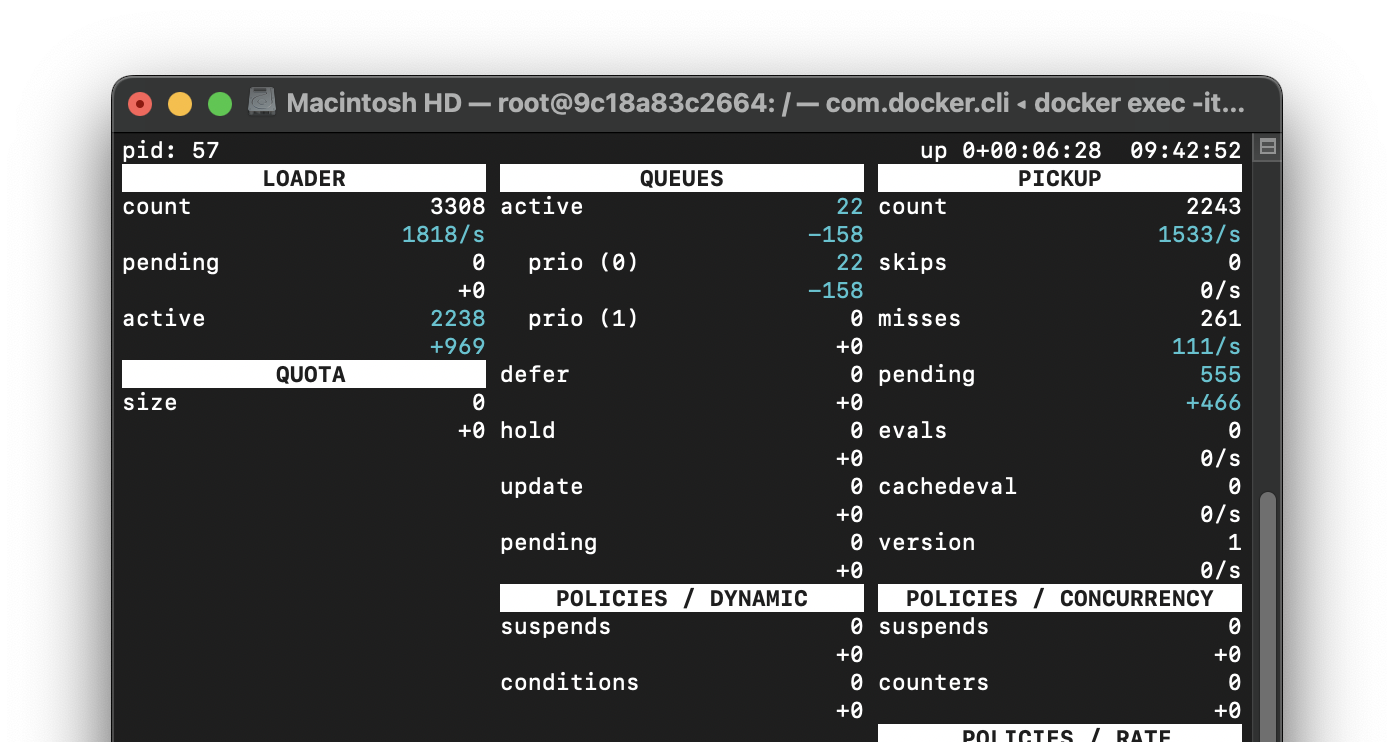The image size is (1394, 742).
Task: Click the loader count value 3308
Action: pyautogui.click(x=457, y=207)
